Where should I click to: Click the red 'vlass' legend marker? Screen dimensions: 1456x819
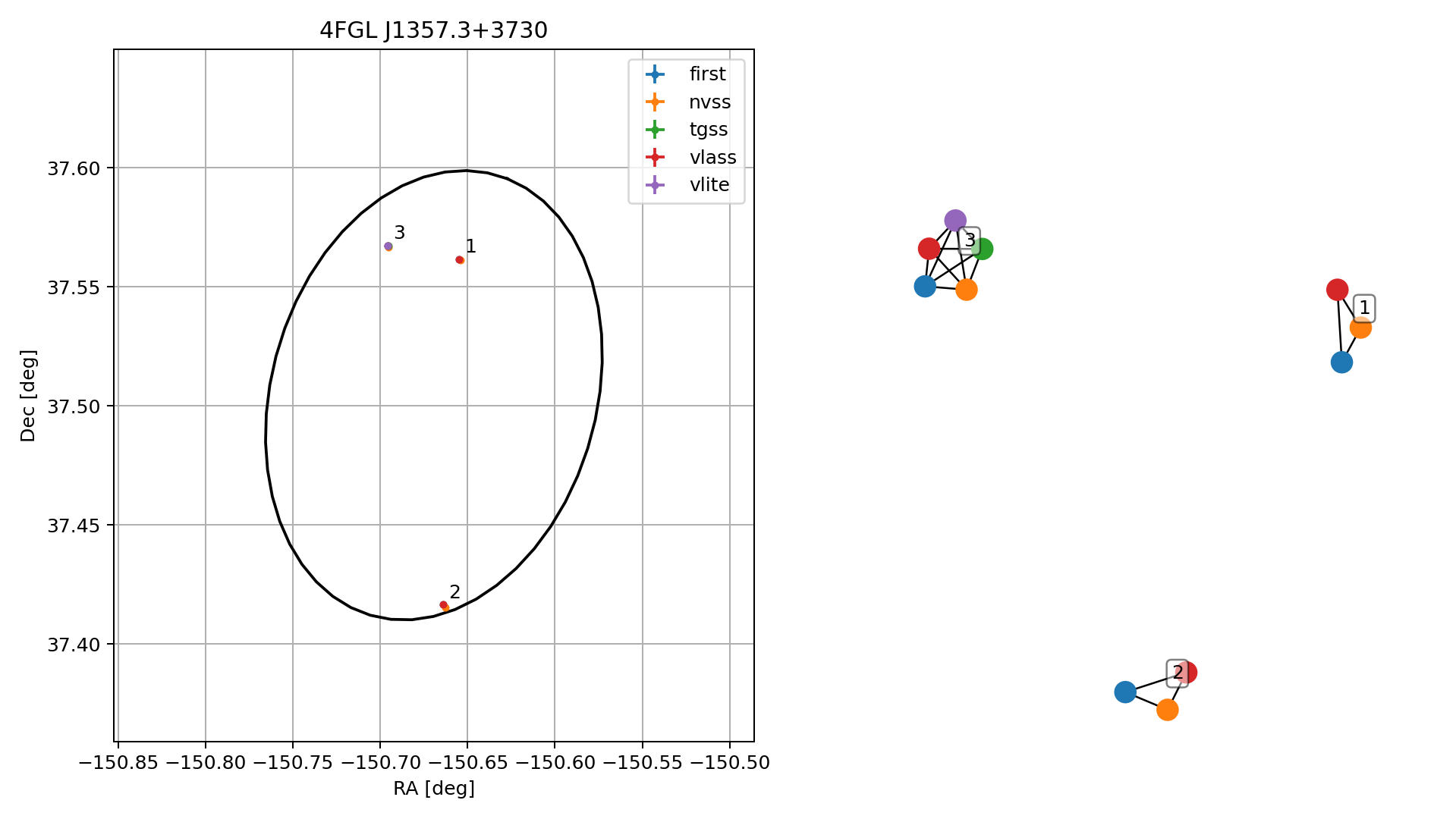(654, 158)
